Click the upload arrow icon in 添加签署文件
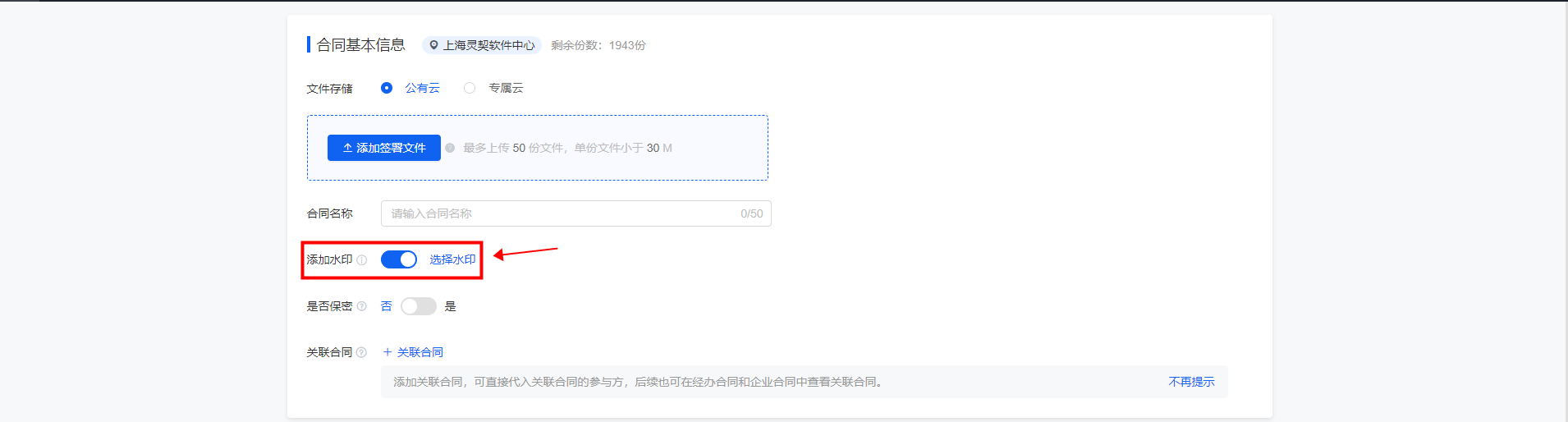1568x422 pixels. [348, 148]
